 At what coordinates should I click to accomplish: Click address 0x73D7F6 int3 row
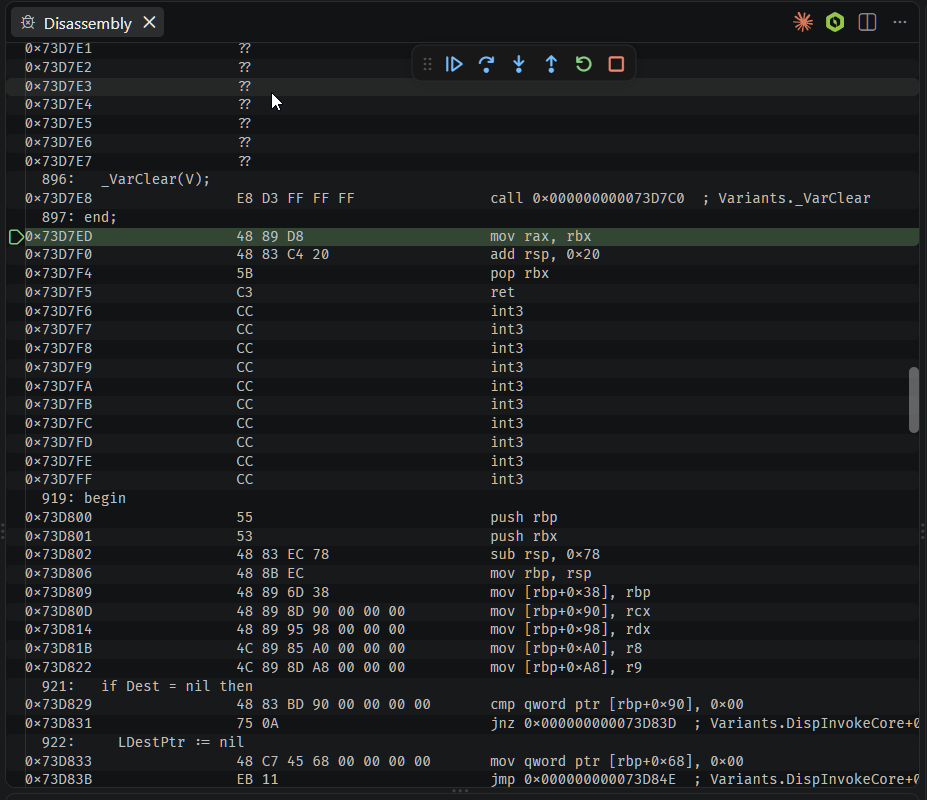462,312
